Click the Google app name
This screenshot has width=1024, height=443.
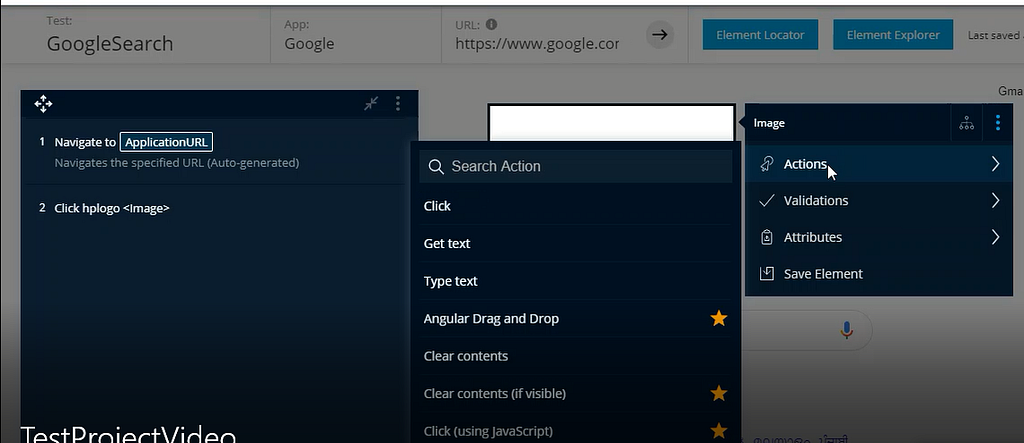309,44
